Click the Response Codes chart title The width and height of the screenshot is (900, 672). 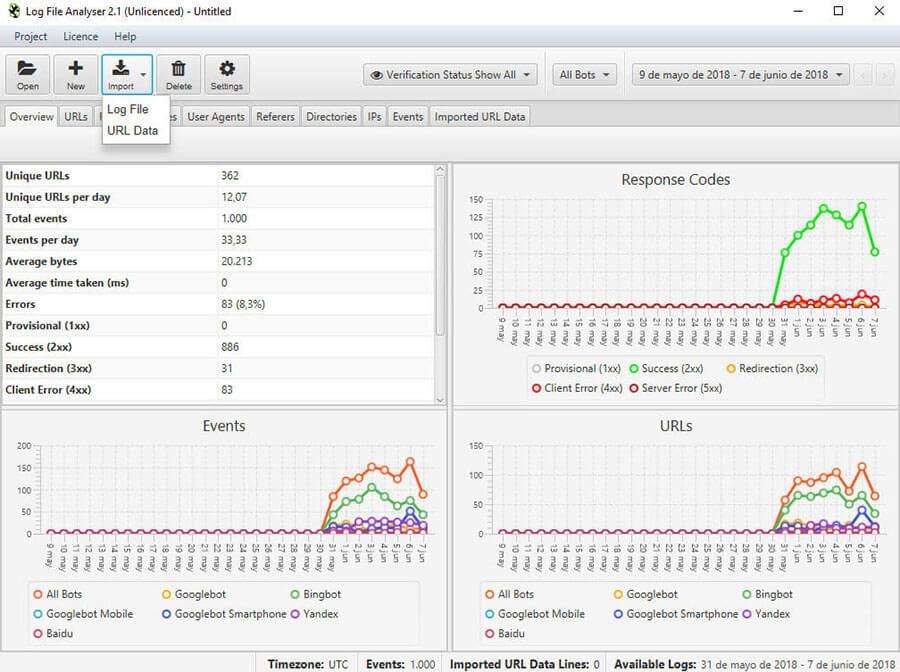(x=676, y=180)
